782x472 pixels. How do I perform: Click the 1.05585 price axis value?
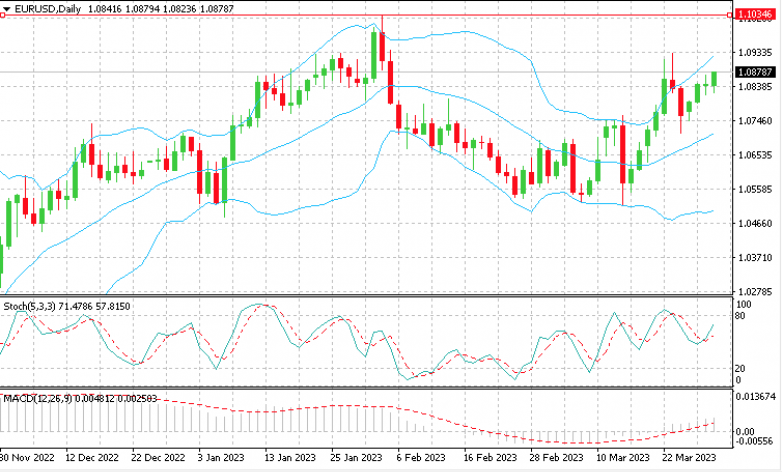755,189
